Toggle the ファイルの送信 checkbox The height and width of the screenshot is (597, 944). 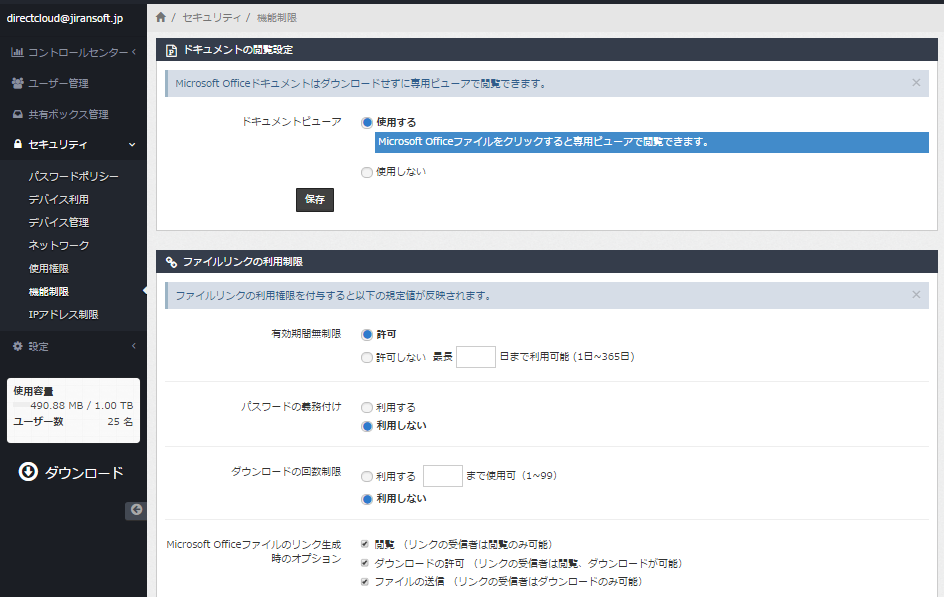point(364,581)
